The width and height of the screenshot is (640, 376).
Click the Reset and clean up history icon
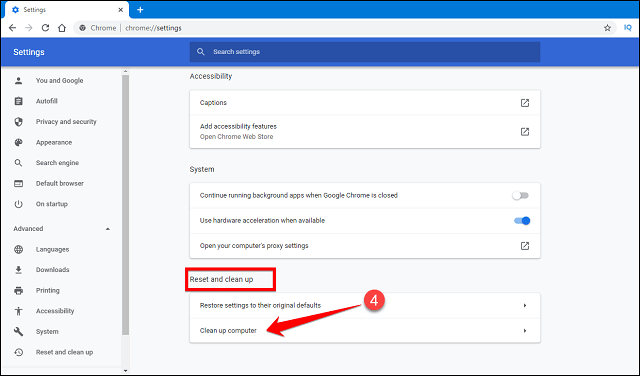[x=18, y=352]
